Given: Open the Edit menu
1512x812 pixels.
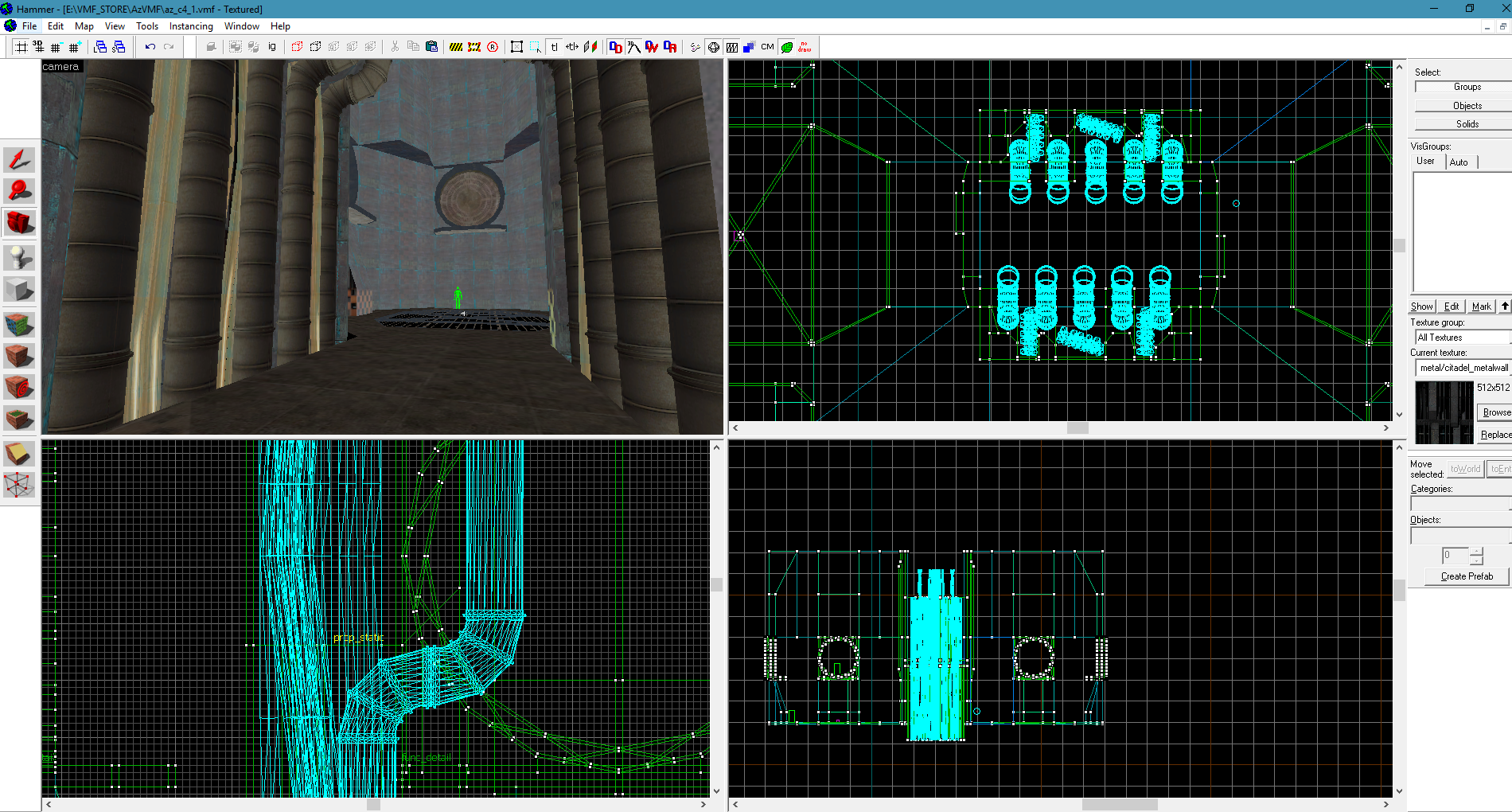Looking at the screenshot, I should pyautogui.click(x=56, y=26).
